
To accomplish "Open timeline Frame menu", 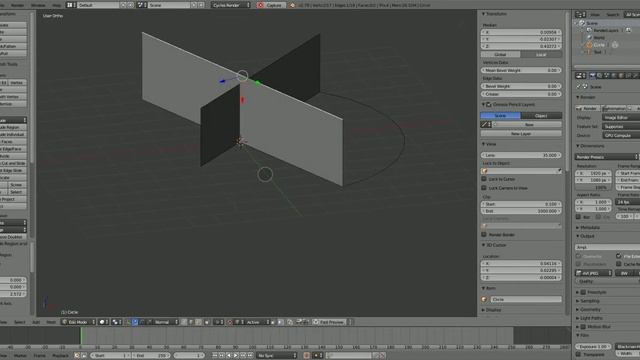I will pos(39,356).
